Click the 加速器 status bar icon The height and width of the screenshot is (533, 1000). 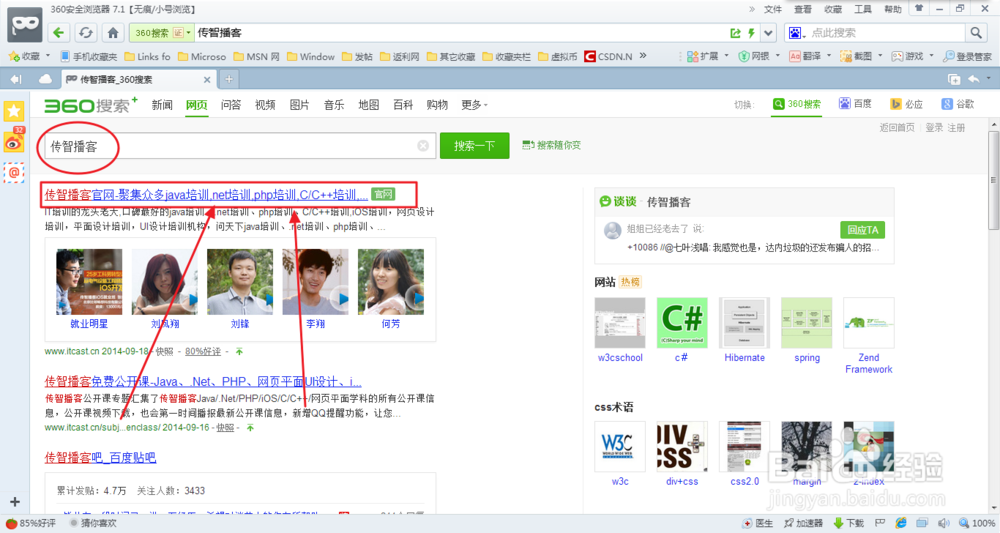pyautogui.click(x=804, y=523)
